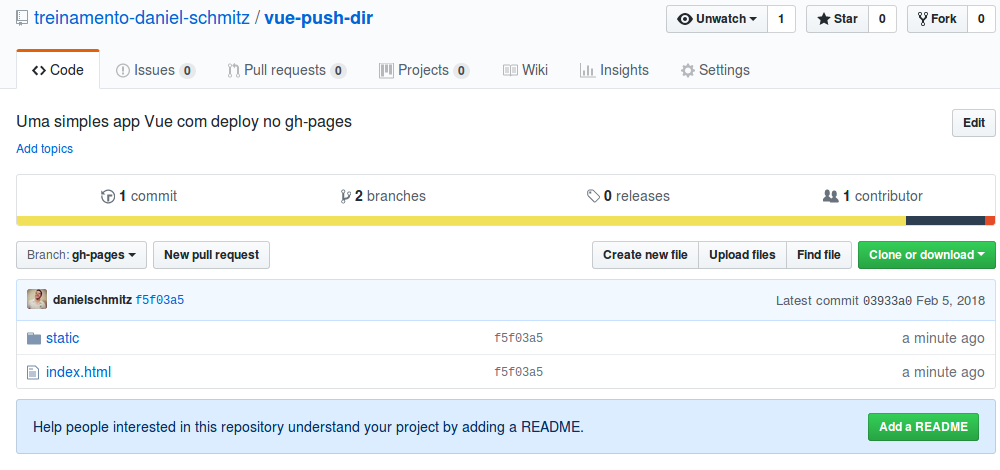Click Add topics link
This screenshot has width=1000, height=470.
coord(45,149)
